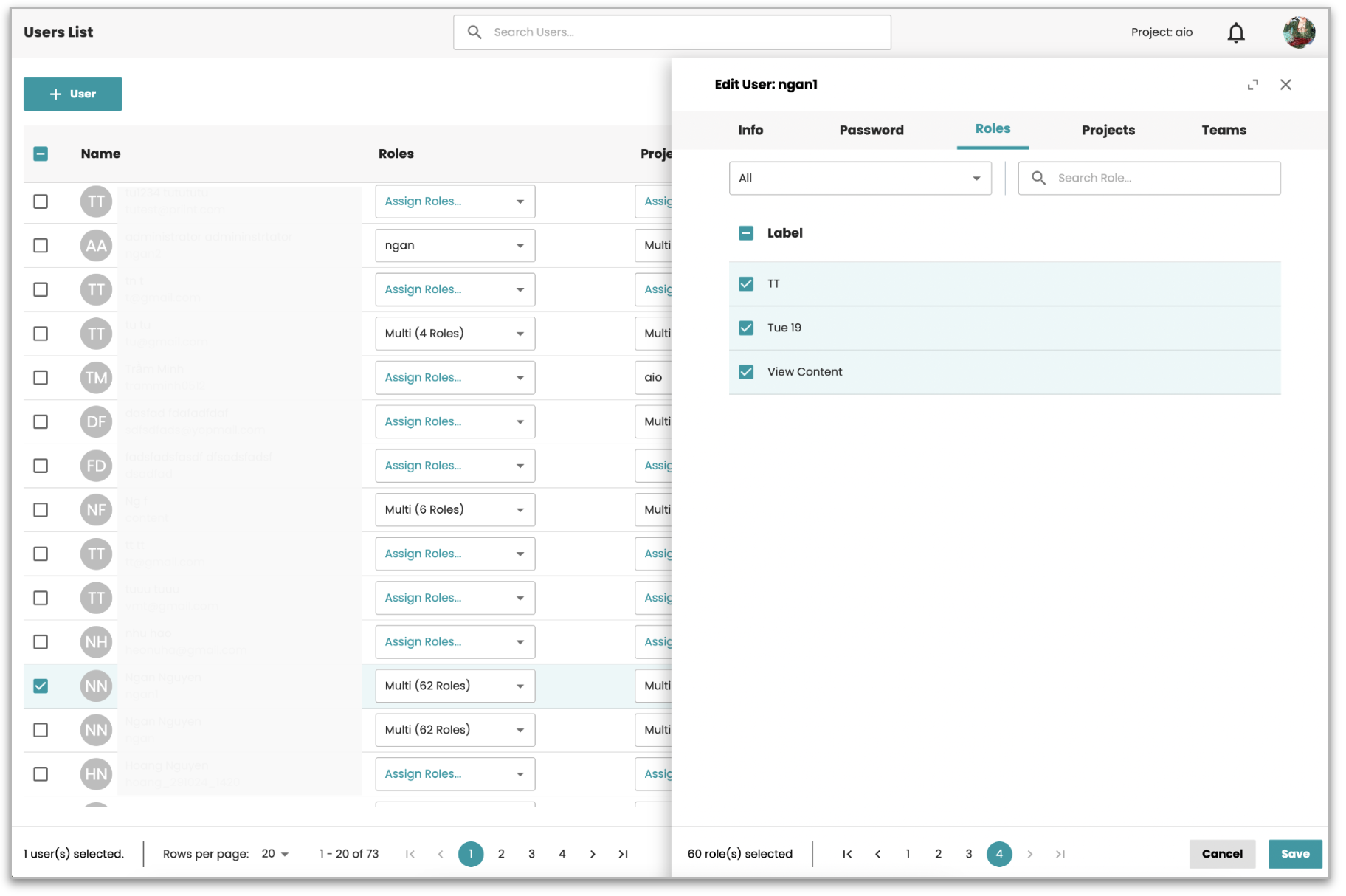Viewport: 1346px width, 896px height.
Task: Jump to last page of users list
Action: (623, 854)
